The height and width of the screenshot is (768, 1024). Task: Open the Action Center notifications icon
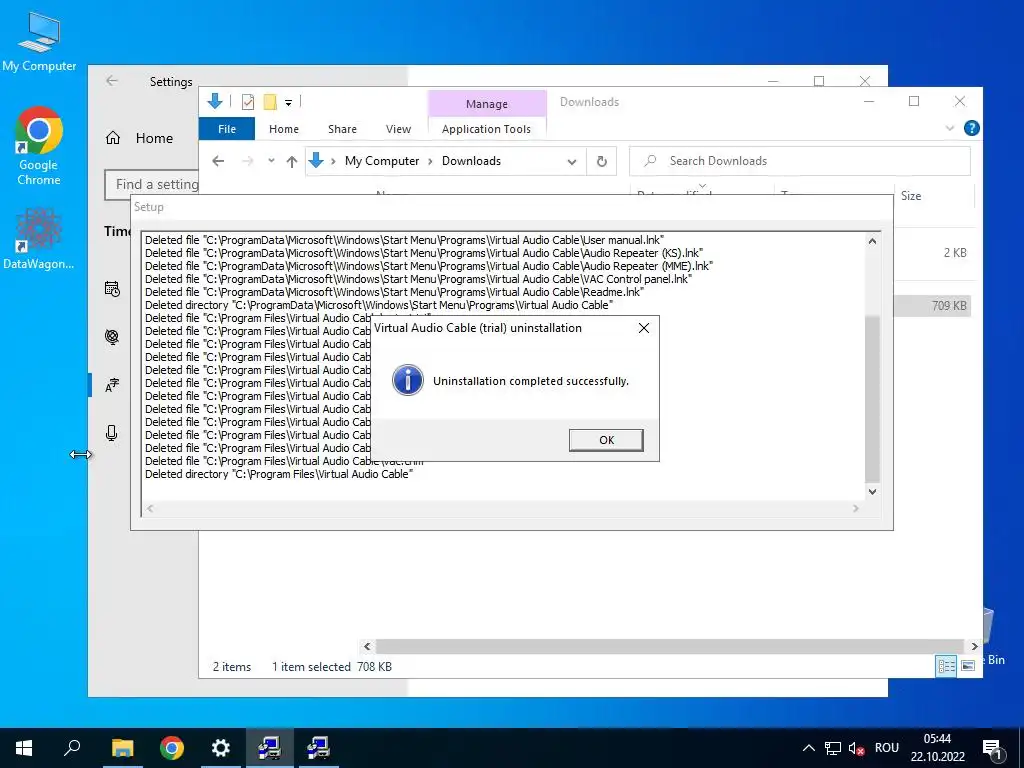click(x=993, y=748)
